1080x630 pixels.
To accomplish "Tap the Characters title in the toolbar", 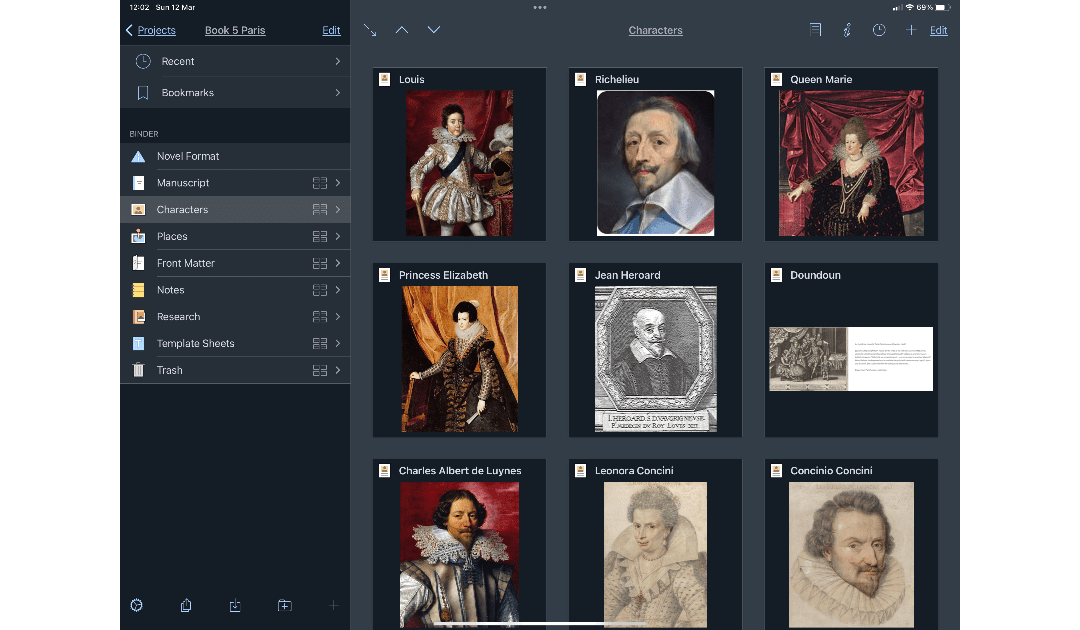I will click(656, 30).
